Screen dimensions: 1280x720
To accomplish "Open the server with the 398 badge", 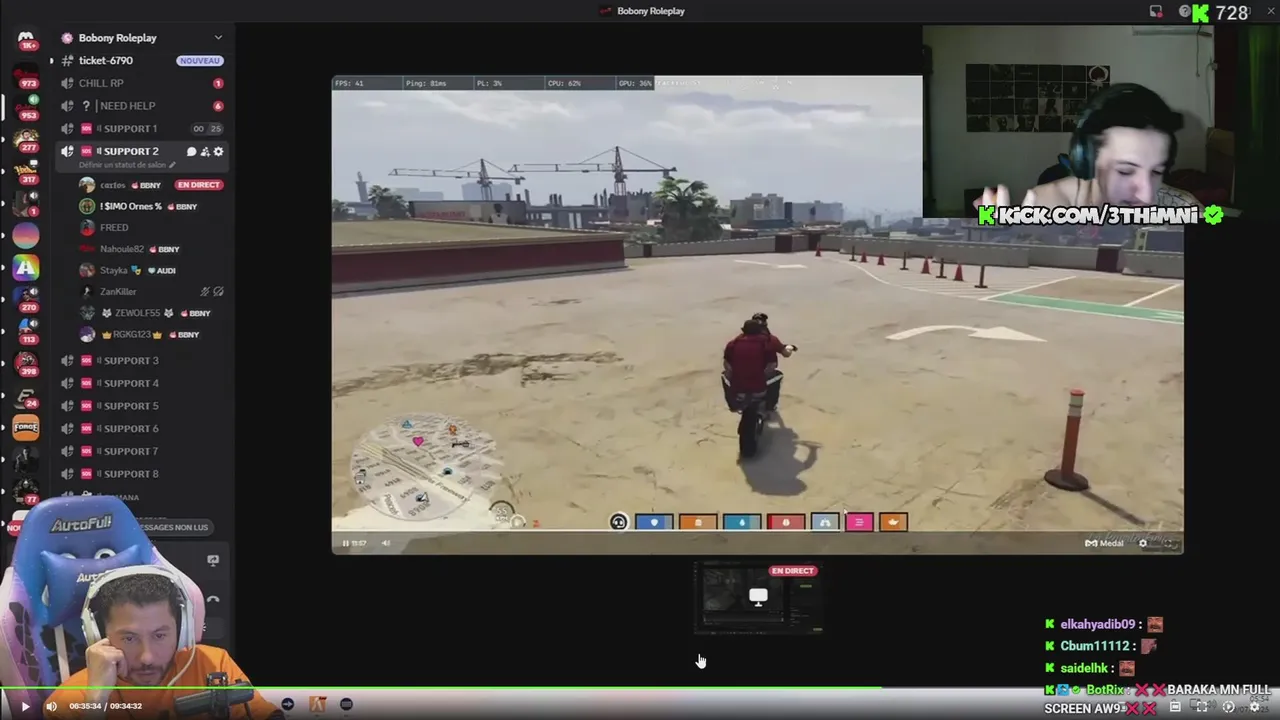I will tap(26, 363).
